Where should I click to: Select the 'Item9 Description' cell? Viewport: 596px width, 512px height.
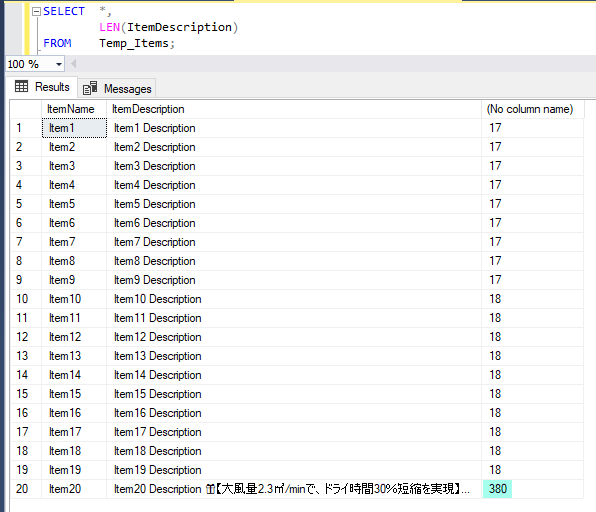(x=294, y=280)
